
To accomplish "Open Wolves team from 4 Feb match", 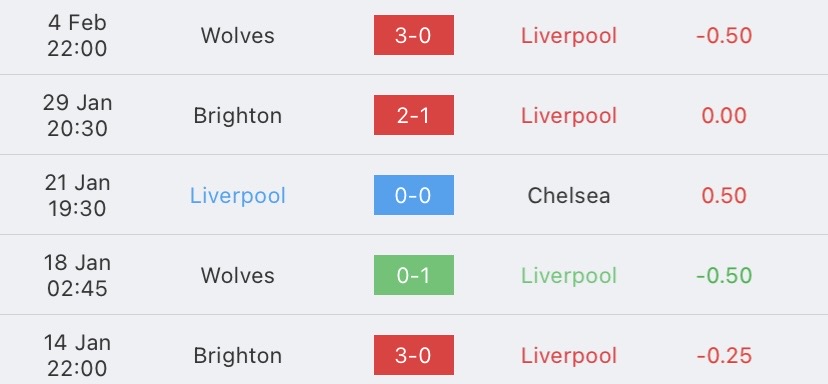I will 238,35.
